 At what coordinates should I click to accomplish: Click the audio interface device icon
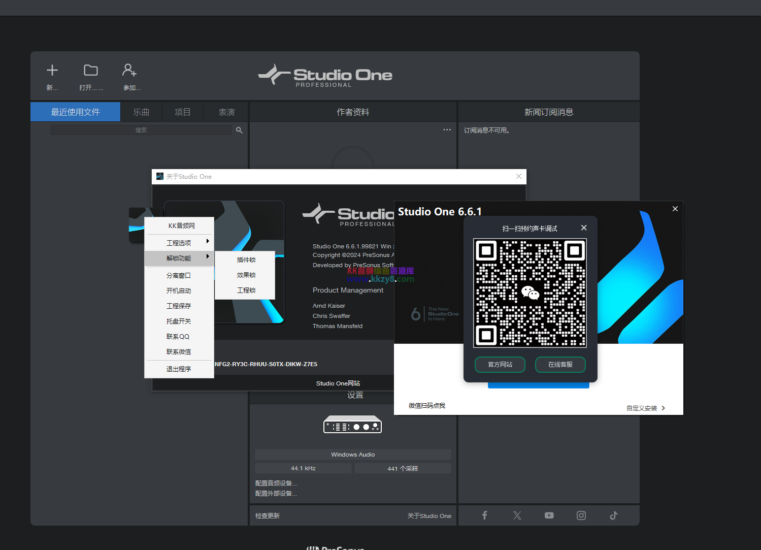tap(353, 424)
